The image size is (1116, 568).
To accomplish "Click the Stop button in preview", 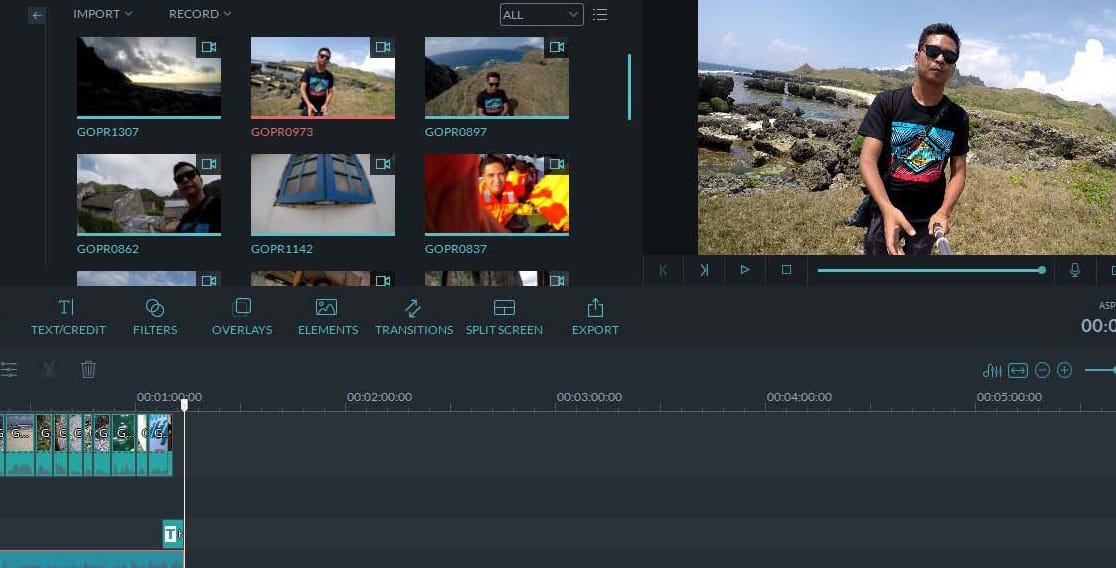I will (x=786, y=270).
